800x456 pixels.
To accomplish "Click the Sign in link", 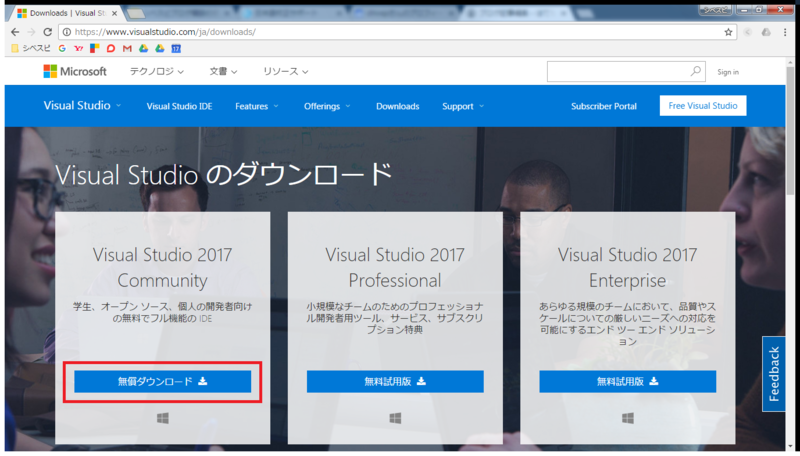I will coord(728,72).
